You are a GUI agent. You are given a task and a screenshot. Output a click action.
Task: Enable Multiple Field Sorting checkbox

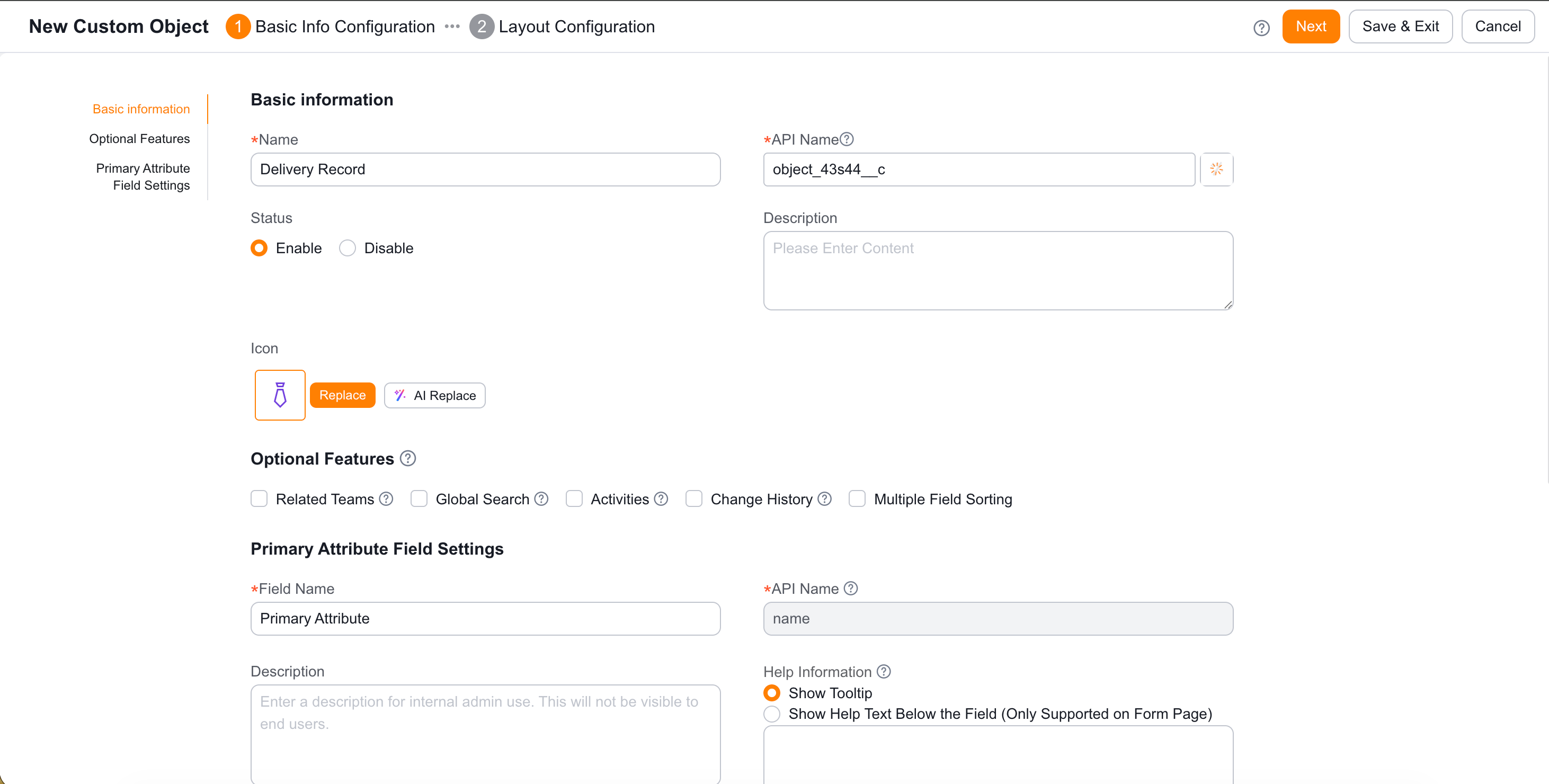click(857, 498)
